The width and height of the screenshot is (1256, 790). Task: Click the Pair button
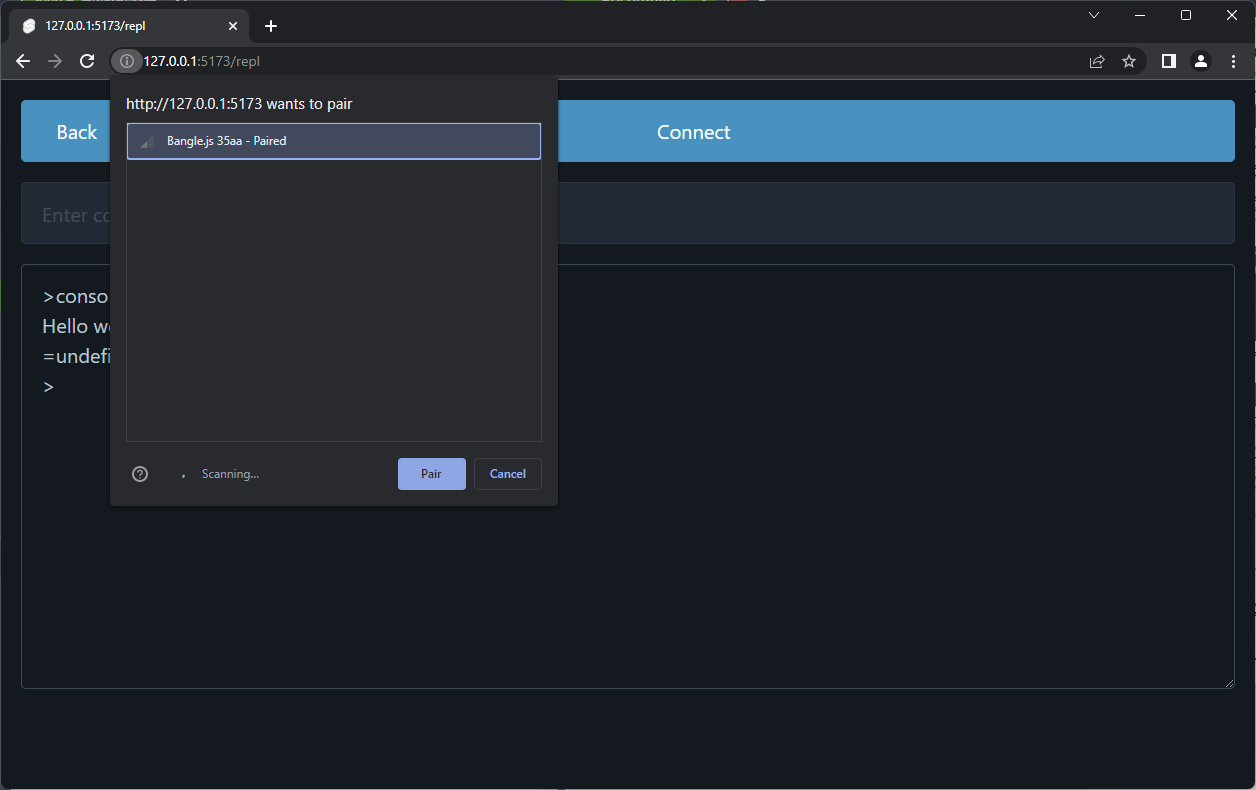coord(431,474)
